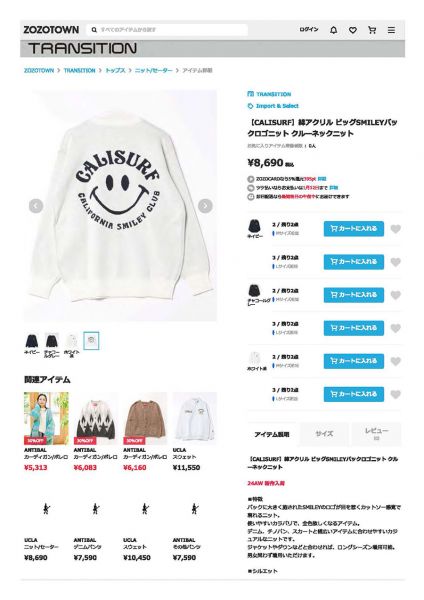Open favorites heart icon in header
Viewport: 424px width, 600px height.
[x=352, y=30]
